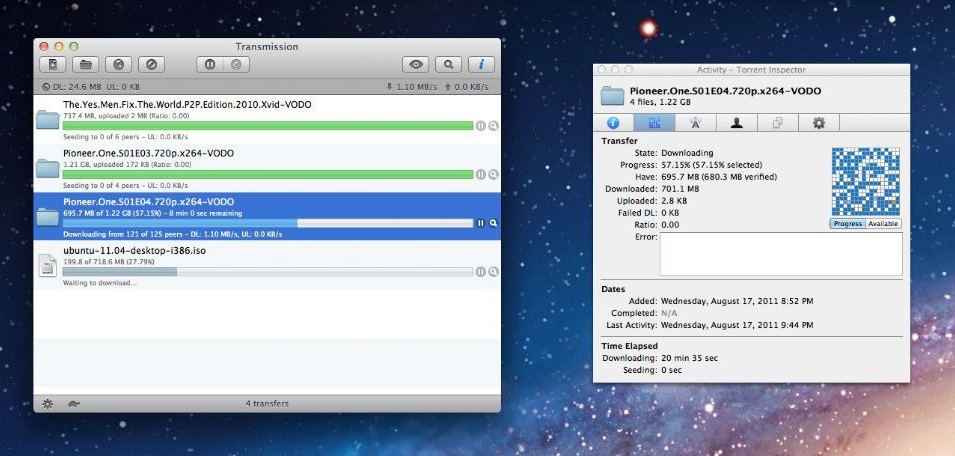Screen dimensions: 955x456
Task: Switch Inspector to General Info tab
Action: pos(613,122)
